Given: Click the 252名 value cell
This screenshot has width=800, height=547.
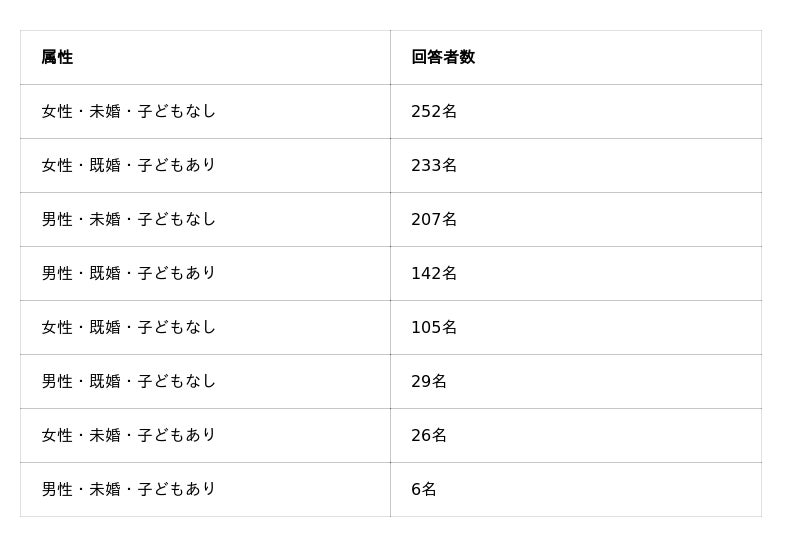Looking at the screenshot, I should point(434,112).
